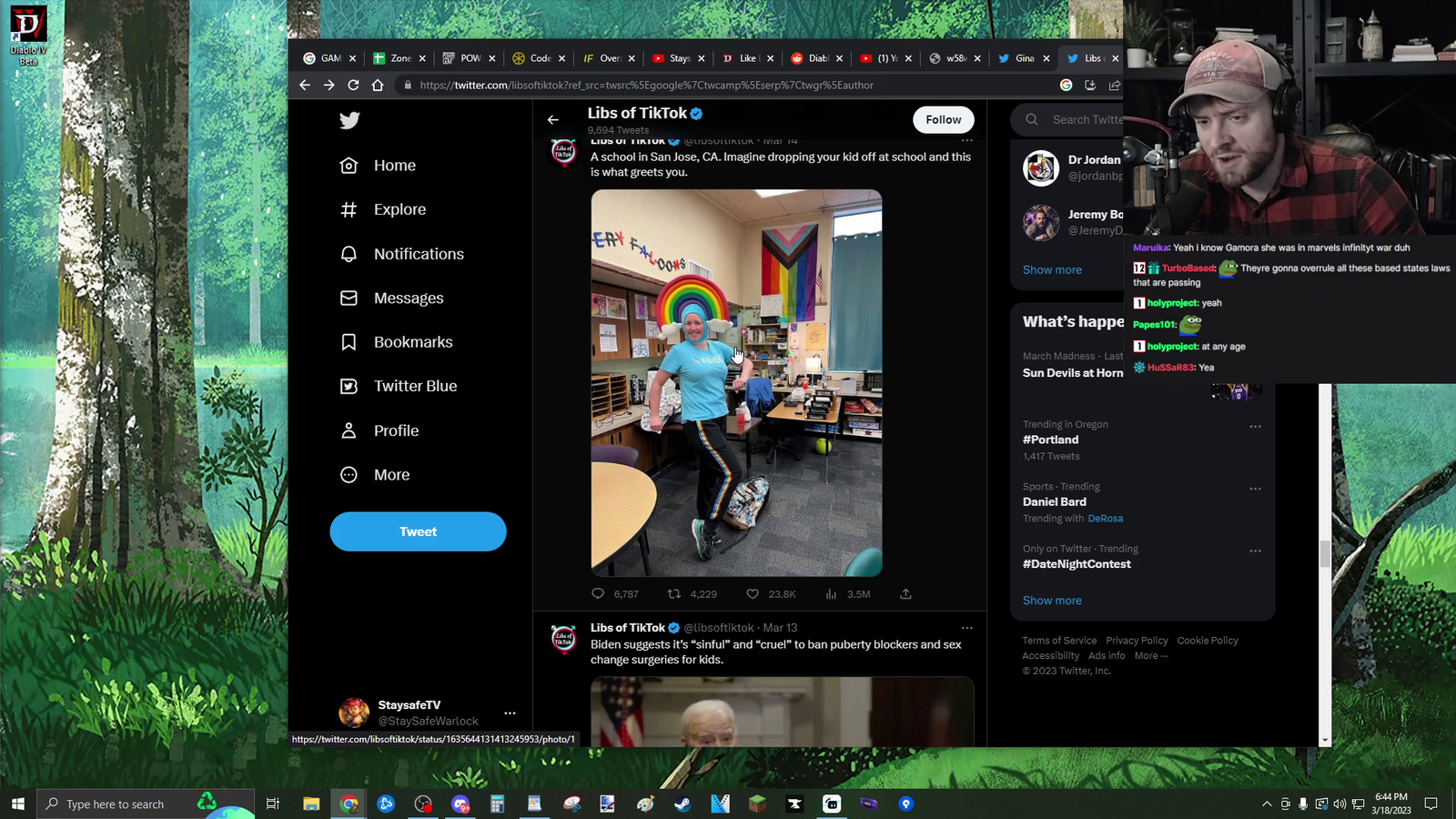Viewport: 1456px width, 819px height.
Task: Open more options on Mar 13 tweet
Action: pos(966,628)
